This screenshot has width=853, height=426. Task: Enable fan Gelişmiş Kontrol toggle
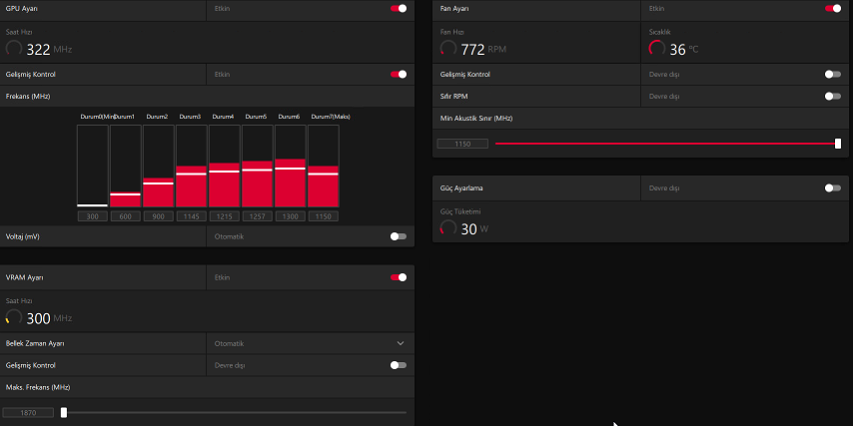coord(833,74)
